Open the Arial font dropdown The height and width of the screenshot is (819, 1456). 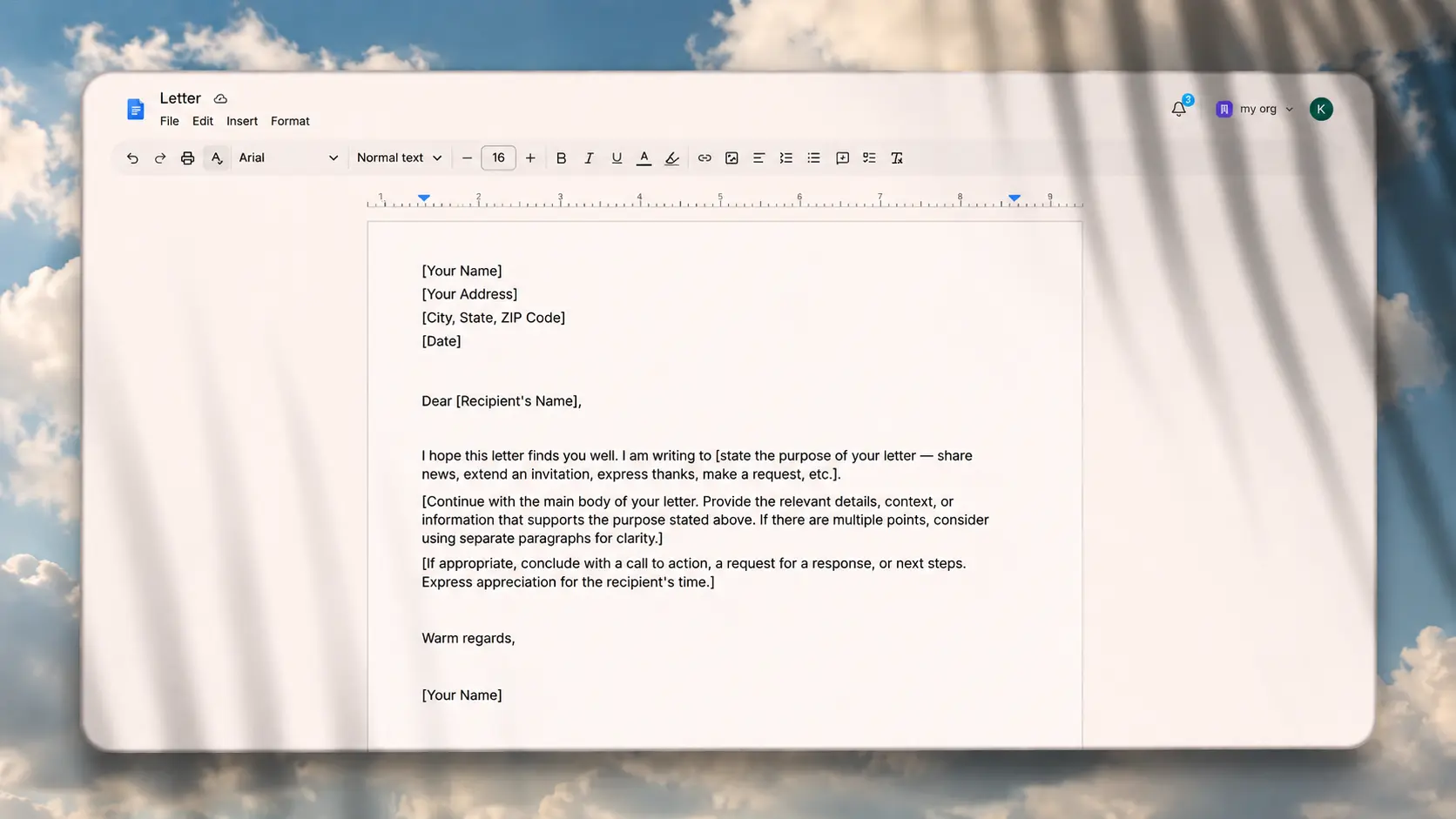tap(288, 158)
